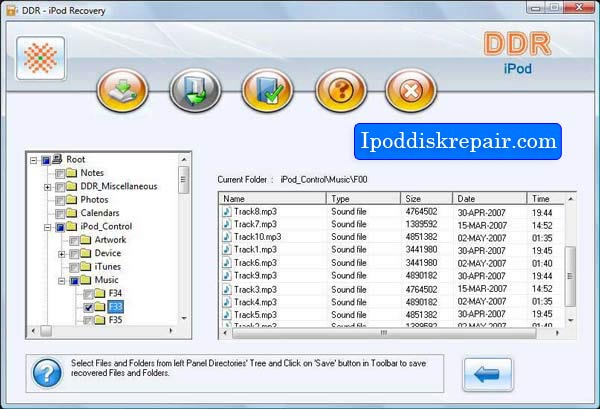The height and width of the screenshot is (409, 600).
Task: Check the Notes folder checkbox
Action: (60, 174)
